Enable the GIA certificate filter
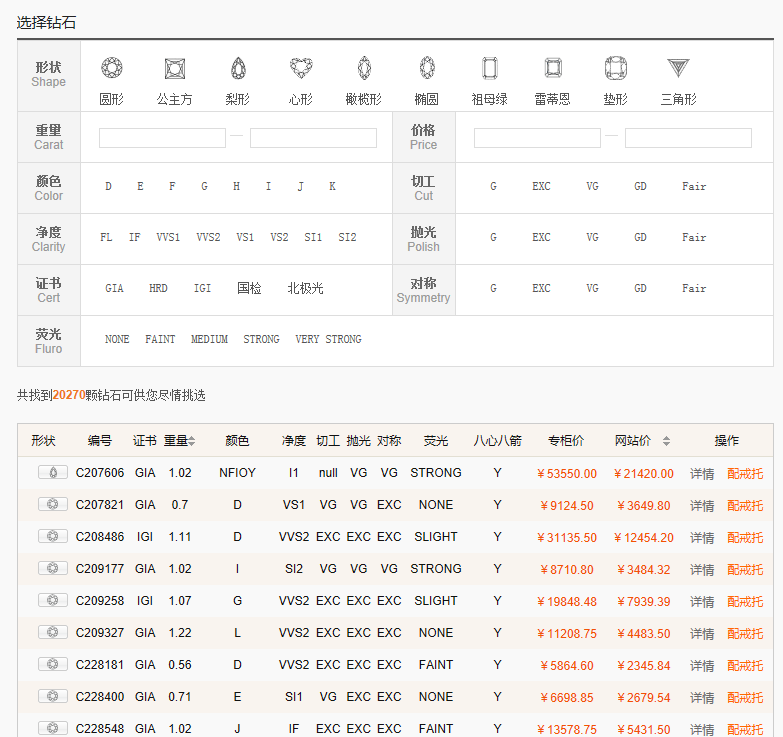 click(114, 289)
